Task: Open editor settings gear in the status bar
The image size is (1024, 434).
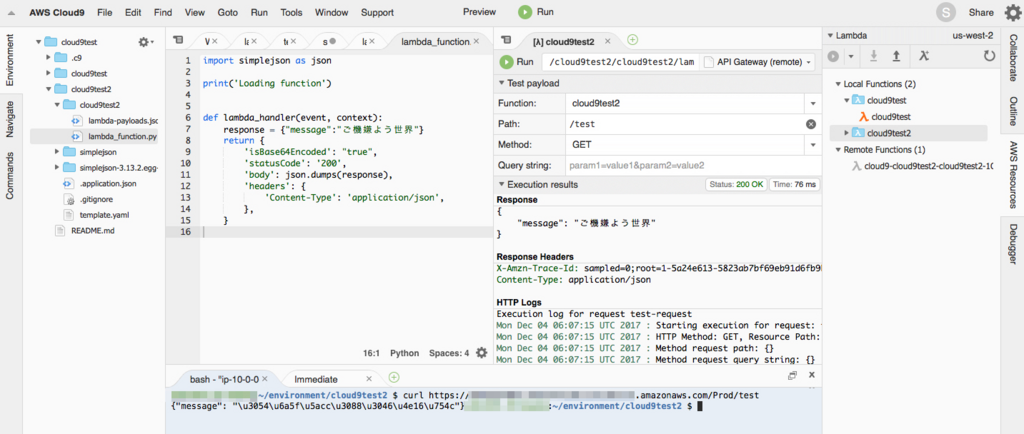Action: click(482, 353)
